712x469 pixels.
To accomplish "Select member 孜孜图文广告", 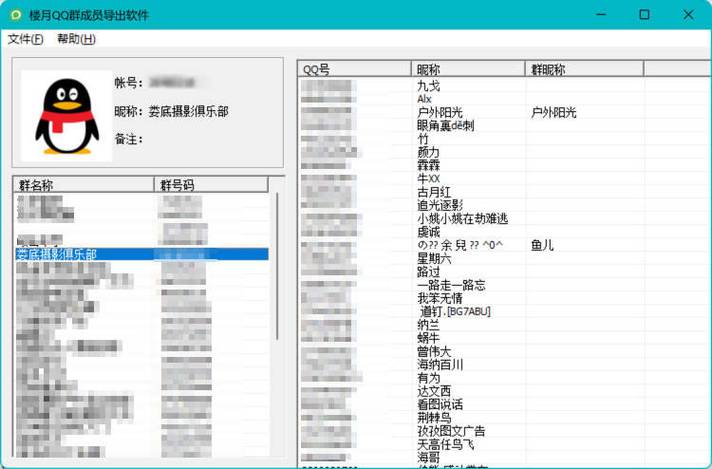I will 451,431.
